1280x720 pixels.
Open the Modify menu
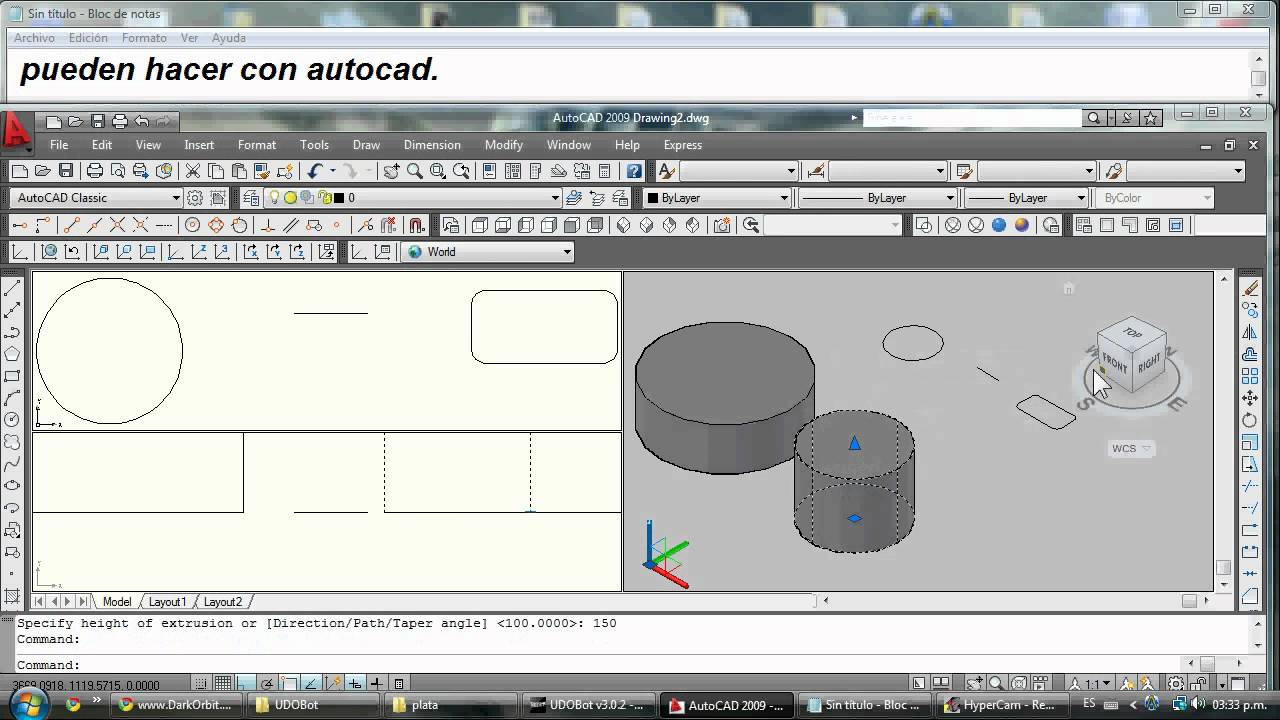[x=504, y=145]
